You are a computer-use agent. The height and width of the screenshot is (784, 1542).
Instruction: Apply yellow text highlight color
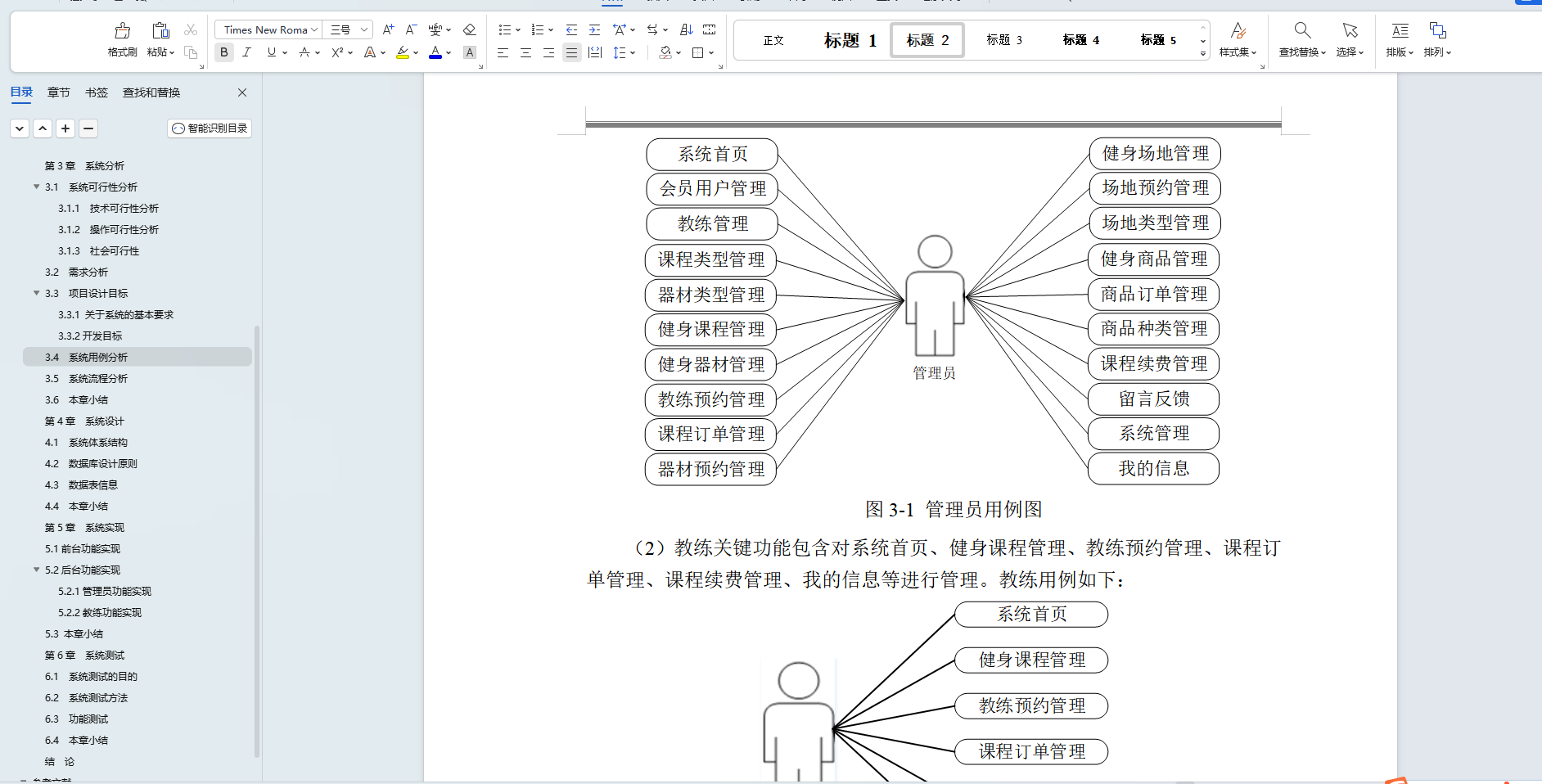point(403,52)
